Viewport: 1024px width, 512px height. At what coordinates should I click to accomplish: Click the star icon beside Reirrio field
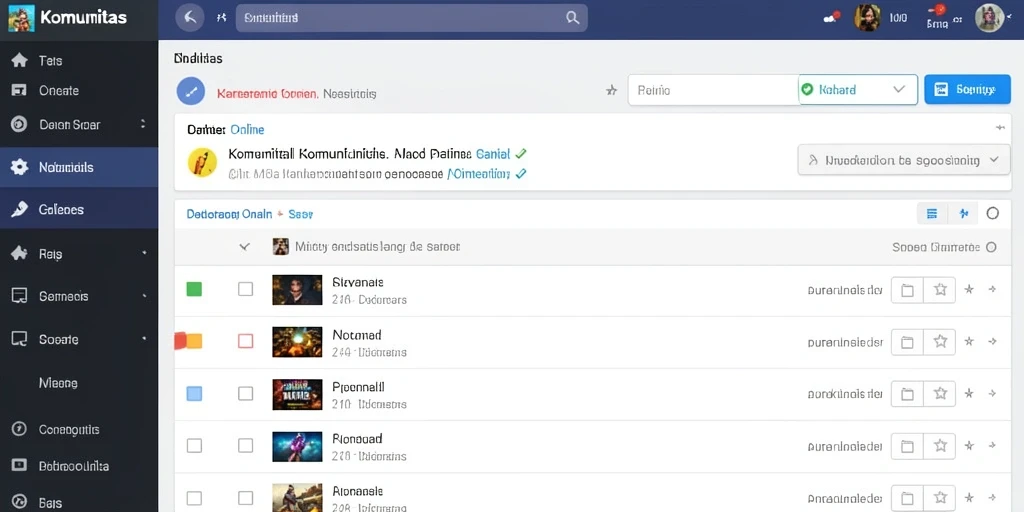611,90
